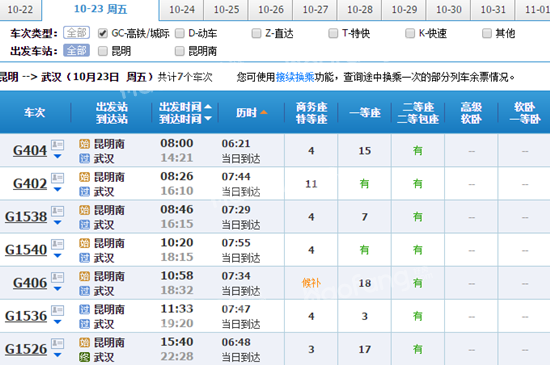550x365 pixels.
Task: Check 昆明南 departure station filter
Action: coord(180,51)
